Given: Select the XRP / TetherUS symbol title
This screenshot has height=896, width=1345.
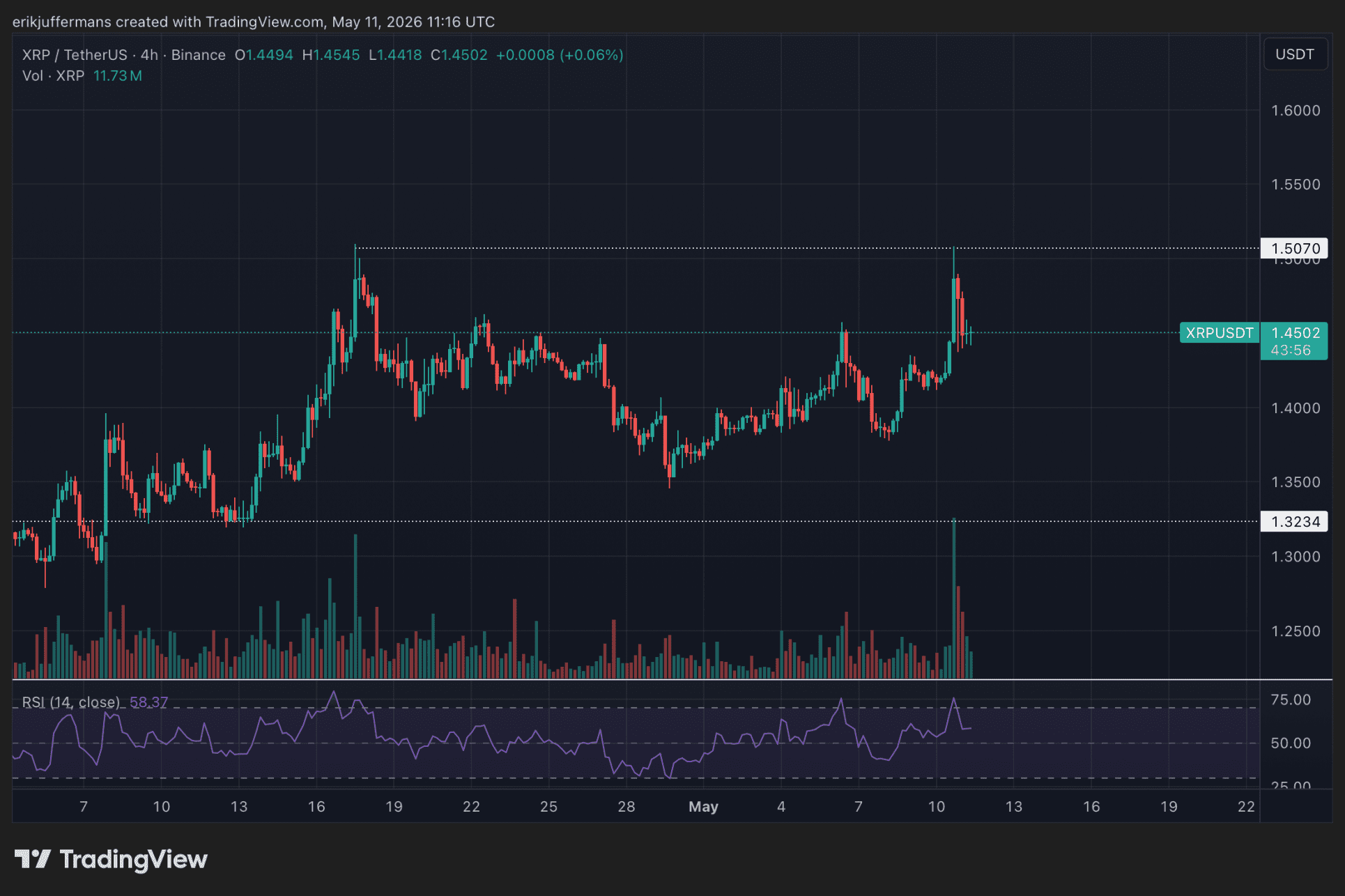Looking at the screenshot, I should pyautogui.click(x=75, y=55).
